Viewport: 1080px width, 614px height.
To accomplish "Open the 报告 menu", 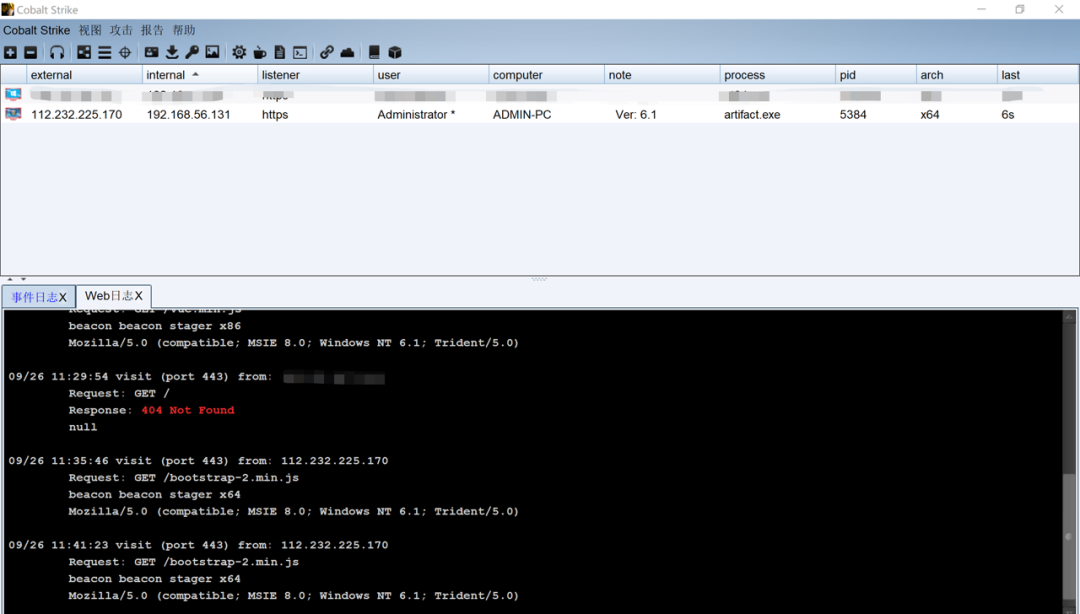I will tap(152, 30).
